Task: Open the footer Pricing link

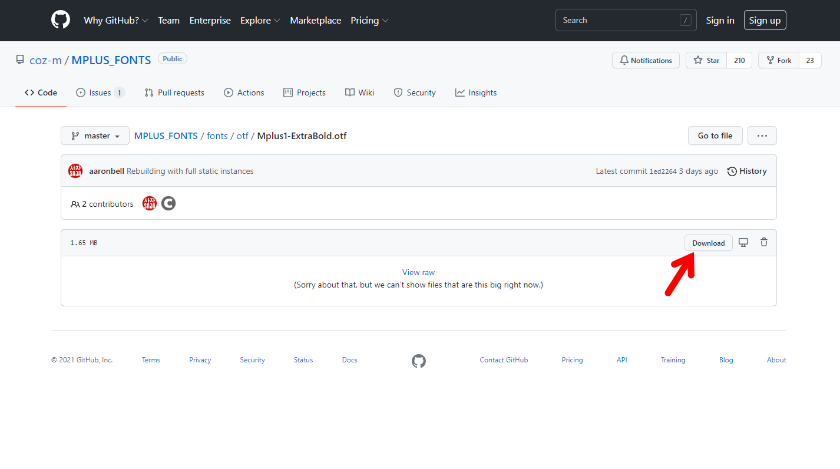Action: tap(572, 360)
